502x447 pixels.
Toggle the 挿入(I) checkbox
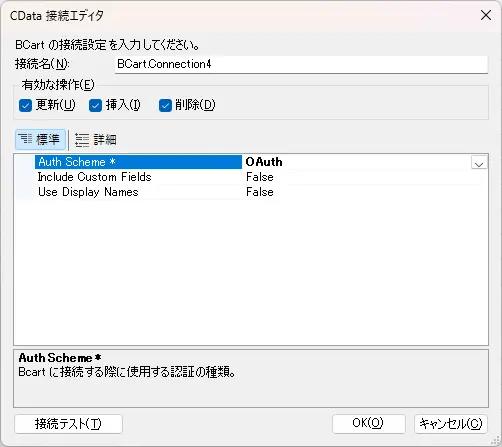pos(95,106)
